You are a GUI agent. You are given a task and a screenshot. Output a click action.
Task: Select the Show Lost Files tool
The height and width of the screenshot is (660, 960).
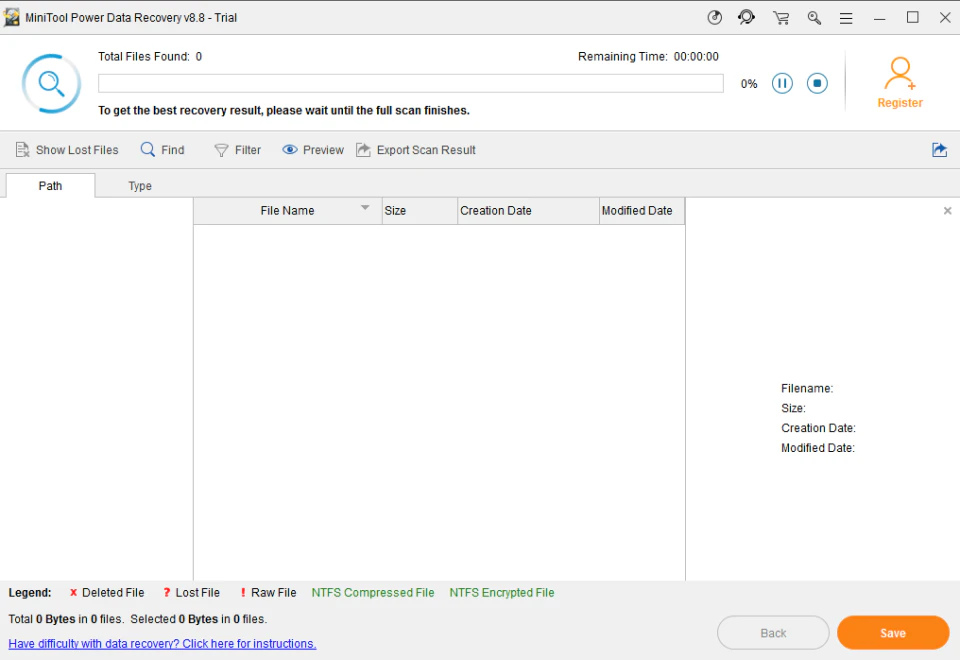[x=66, y=149]
